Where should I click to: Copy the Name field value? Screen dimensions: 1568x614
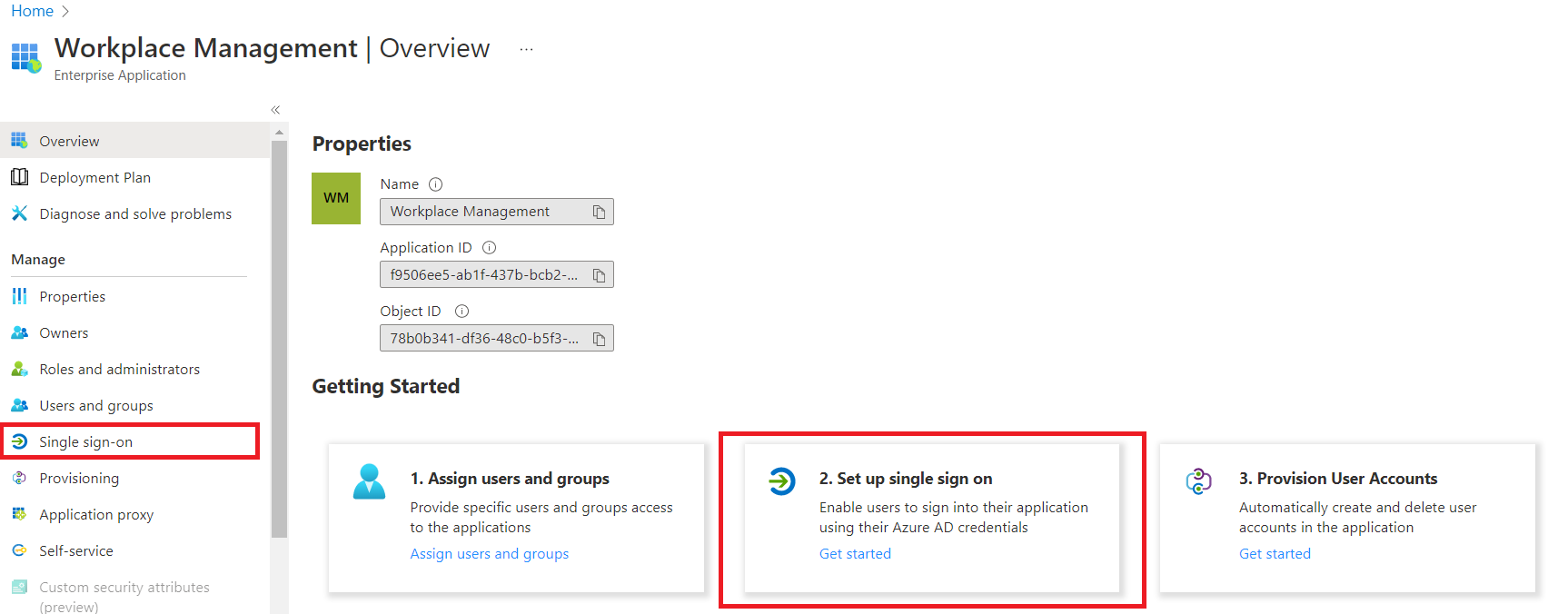(x=600, y=212)
